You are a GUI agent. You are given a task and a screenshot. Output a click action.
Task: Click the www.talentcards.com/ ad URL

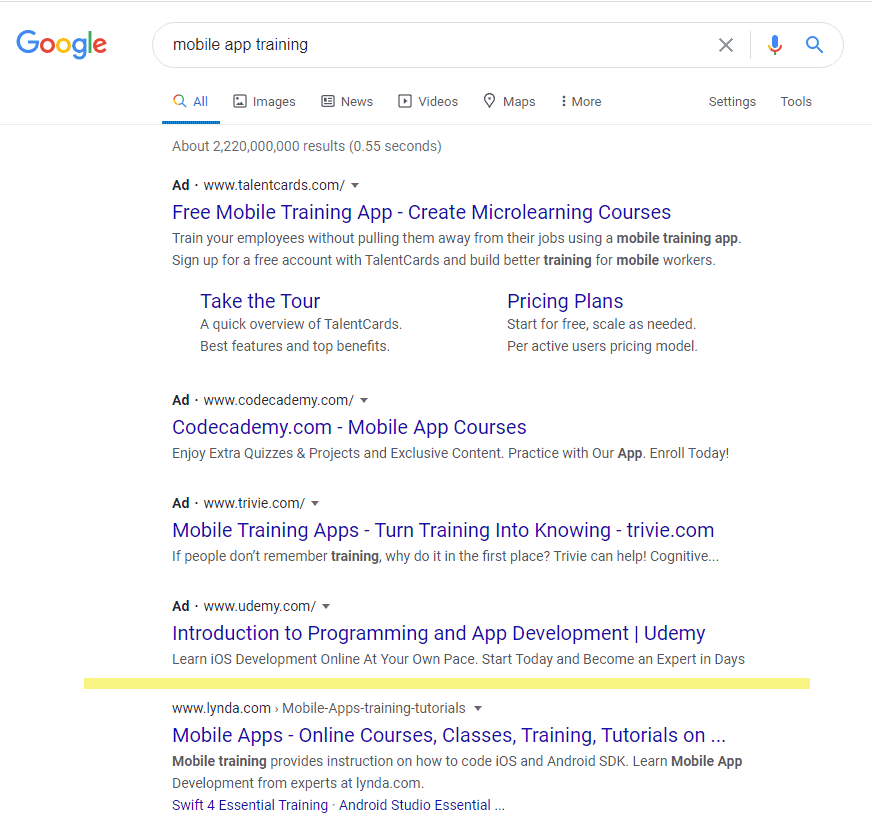point(274,185)
